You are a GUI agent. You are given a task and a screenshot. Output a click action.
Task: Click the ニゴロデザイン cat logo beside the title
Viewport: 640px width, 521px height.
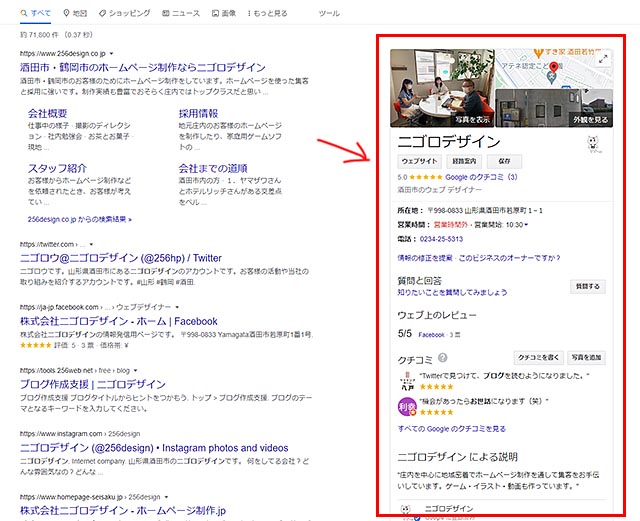pos(593,144)
